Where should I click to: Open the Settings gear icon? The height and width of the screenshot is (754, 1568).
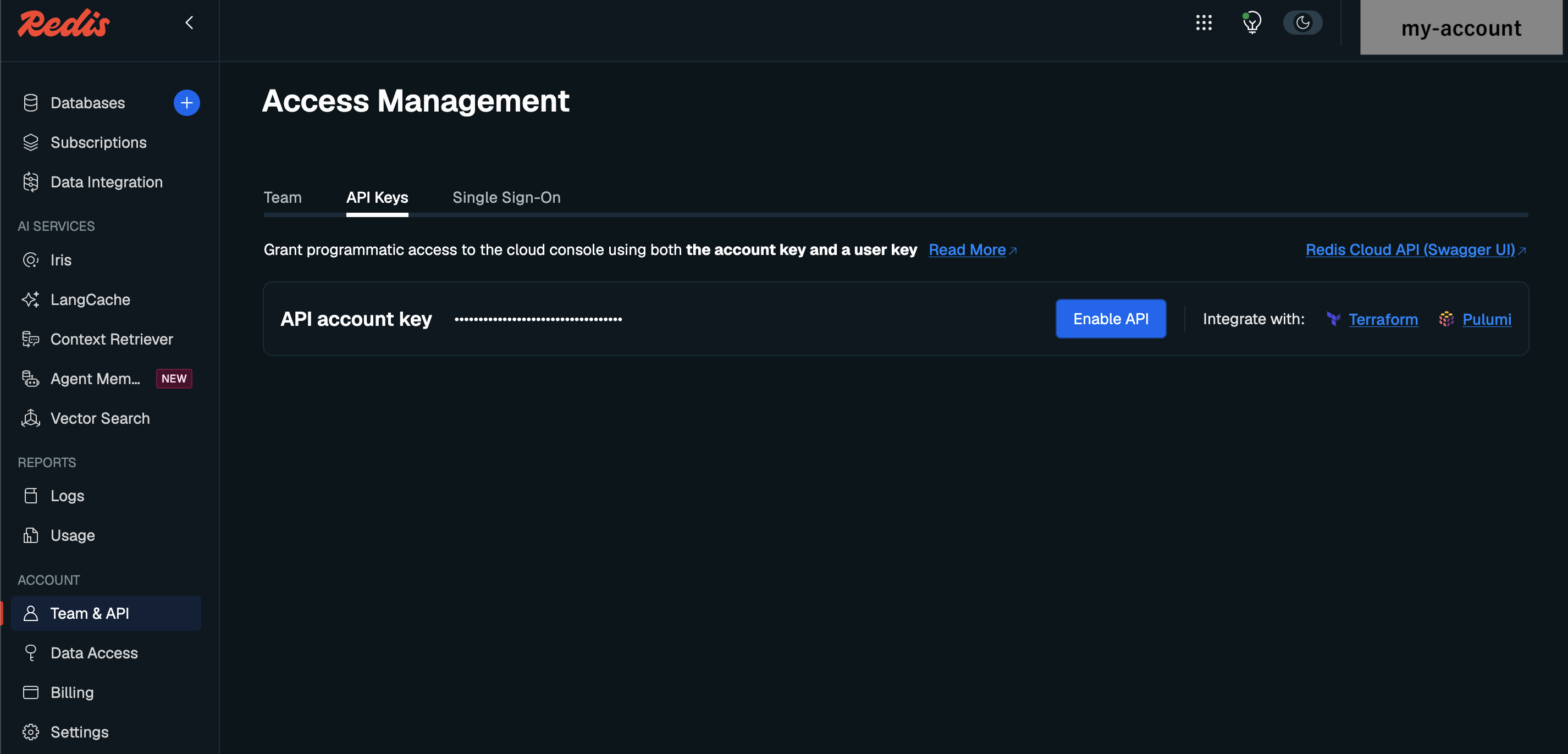click(30, 732)
